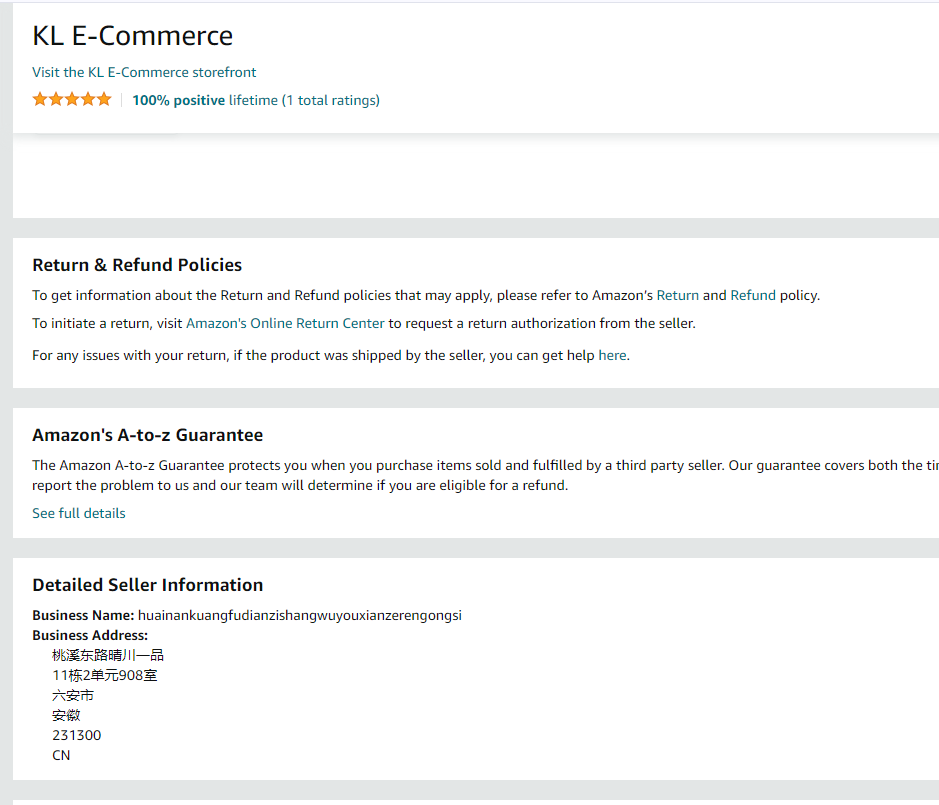
Task: Click the first gold star in seller rating
Action: (39, 99)
